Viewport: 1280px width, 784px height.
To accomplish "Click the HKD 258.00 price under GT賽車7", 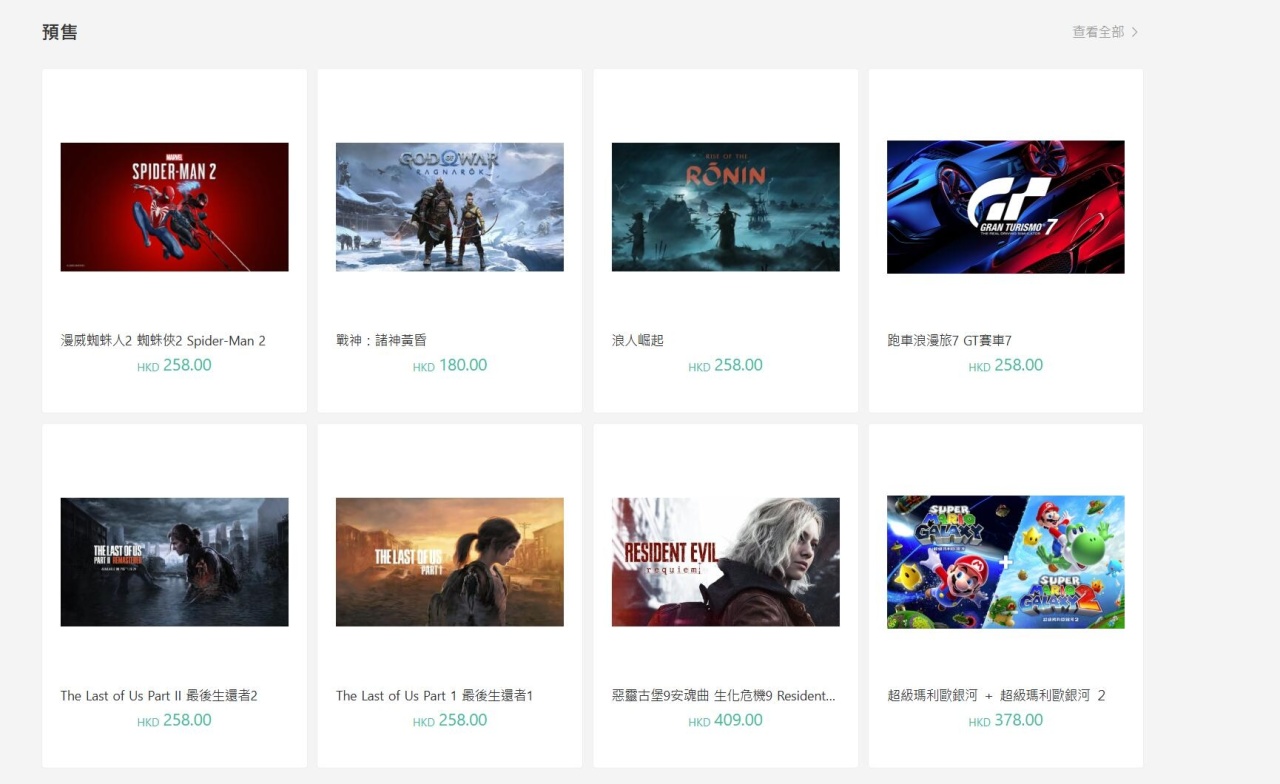I will tap(1006, 366).
